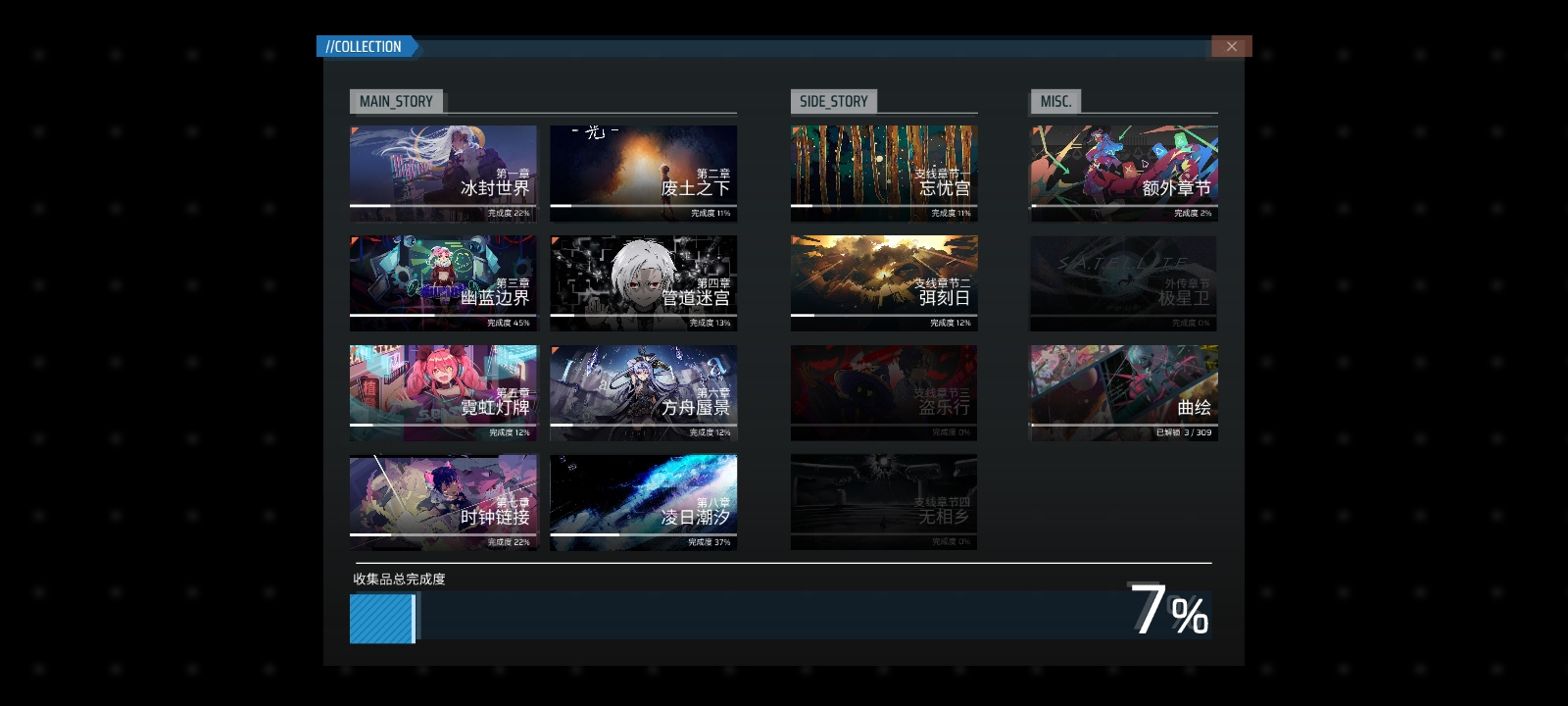Open side story card 忘忧宫
The image size is (1568, 706).
(884, 173)
